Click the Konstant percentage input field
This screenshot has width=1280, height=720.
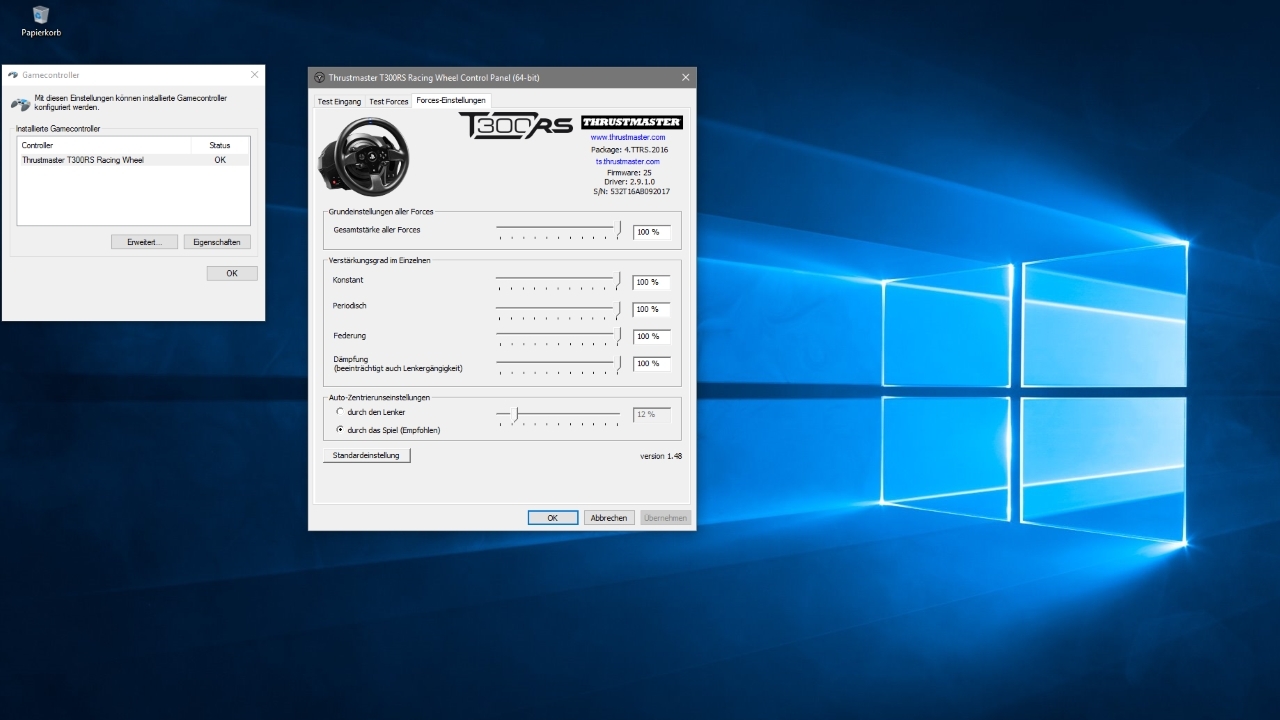click(x=651, y=282)
